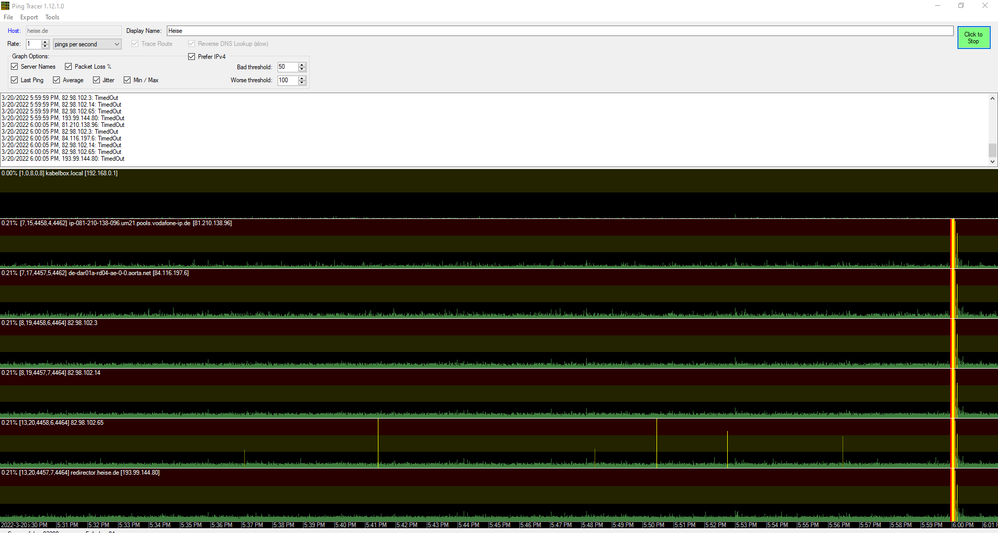Viewport: 998px width, 533px height.
Task: Open the pings per second dropdown
Action: (x=87, y=44)
